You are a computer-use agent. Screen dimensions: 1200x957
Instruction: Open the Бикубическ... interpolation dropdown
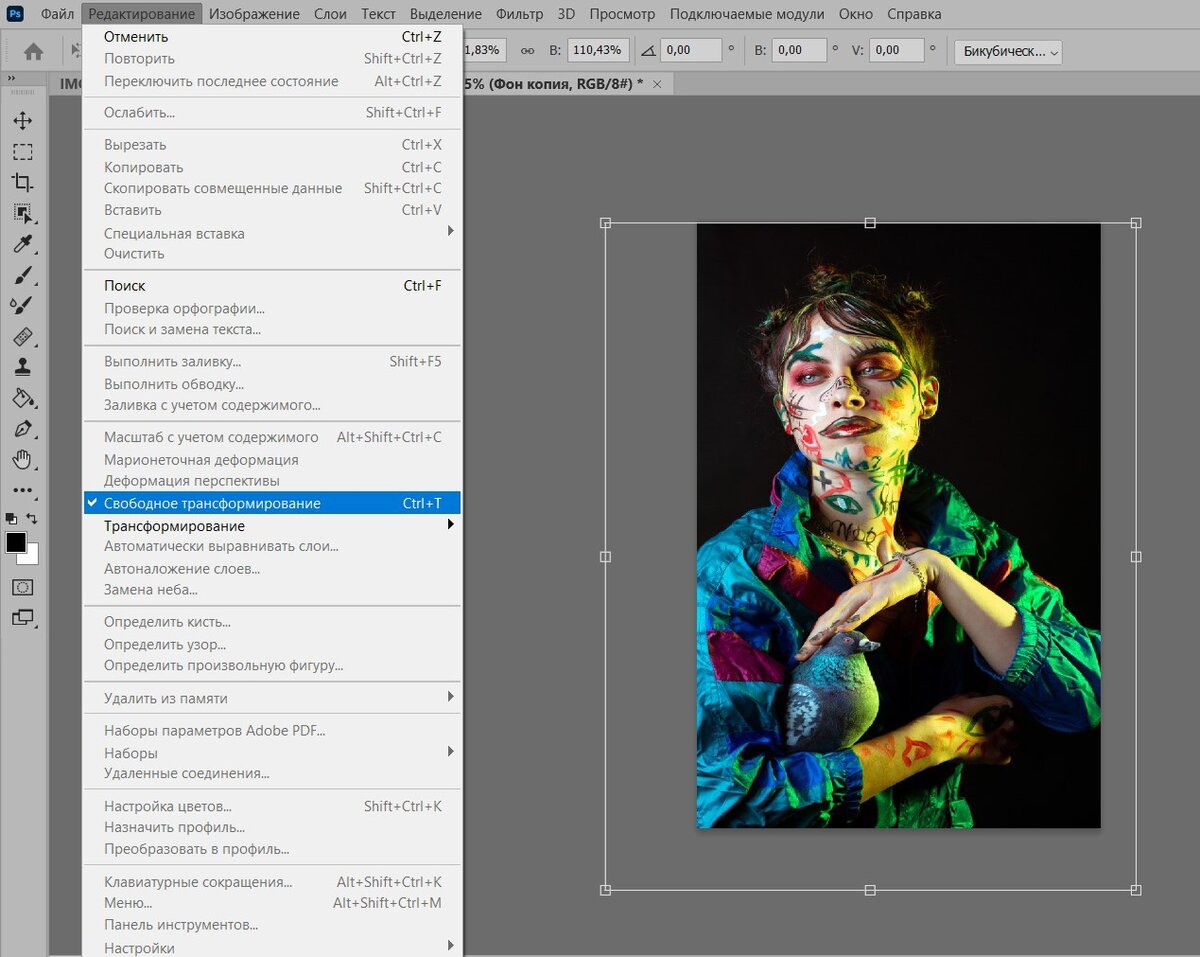pyautogui.click(x=1008, y=51)
